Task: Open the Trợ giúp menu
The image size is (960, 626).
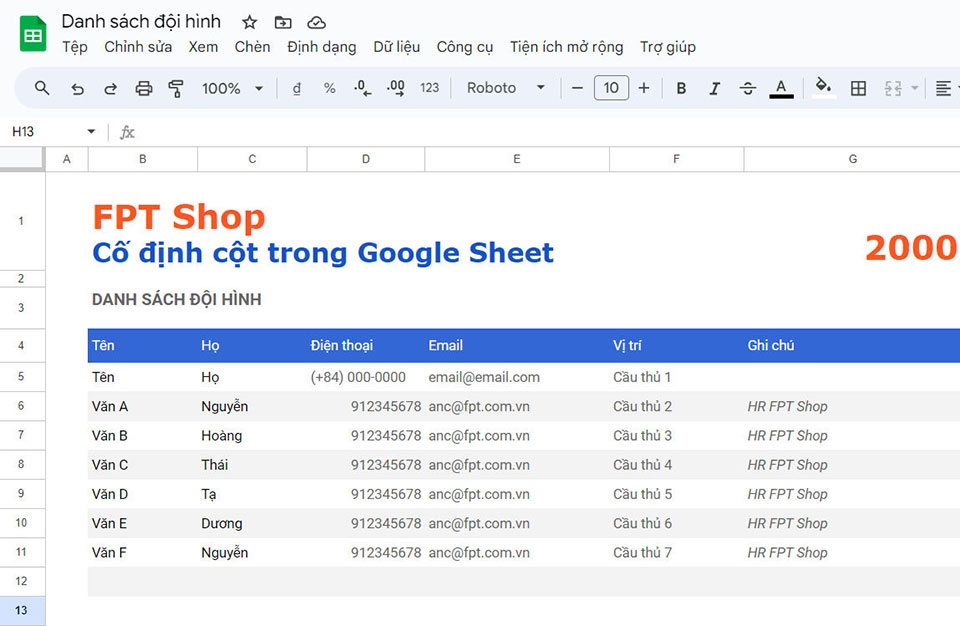Action: tap(667, 47)
